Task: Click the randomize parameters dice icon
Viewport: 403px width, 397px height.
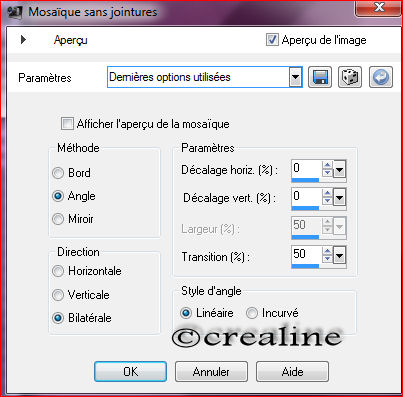Action: coord(350,77)
